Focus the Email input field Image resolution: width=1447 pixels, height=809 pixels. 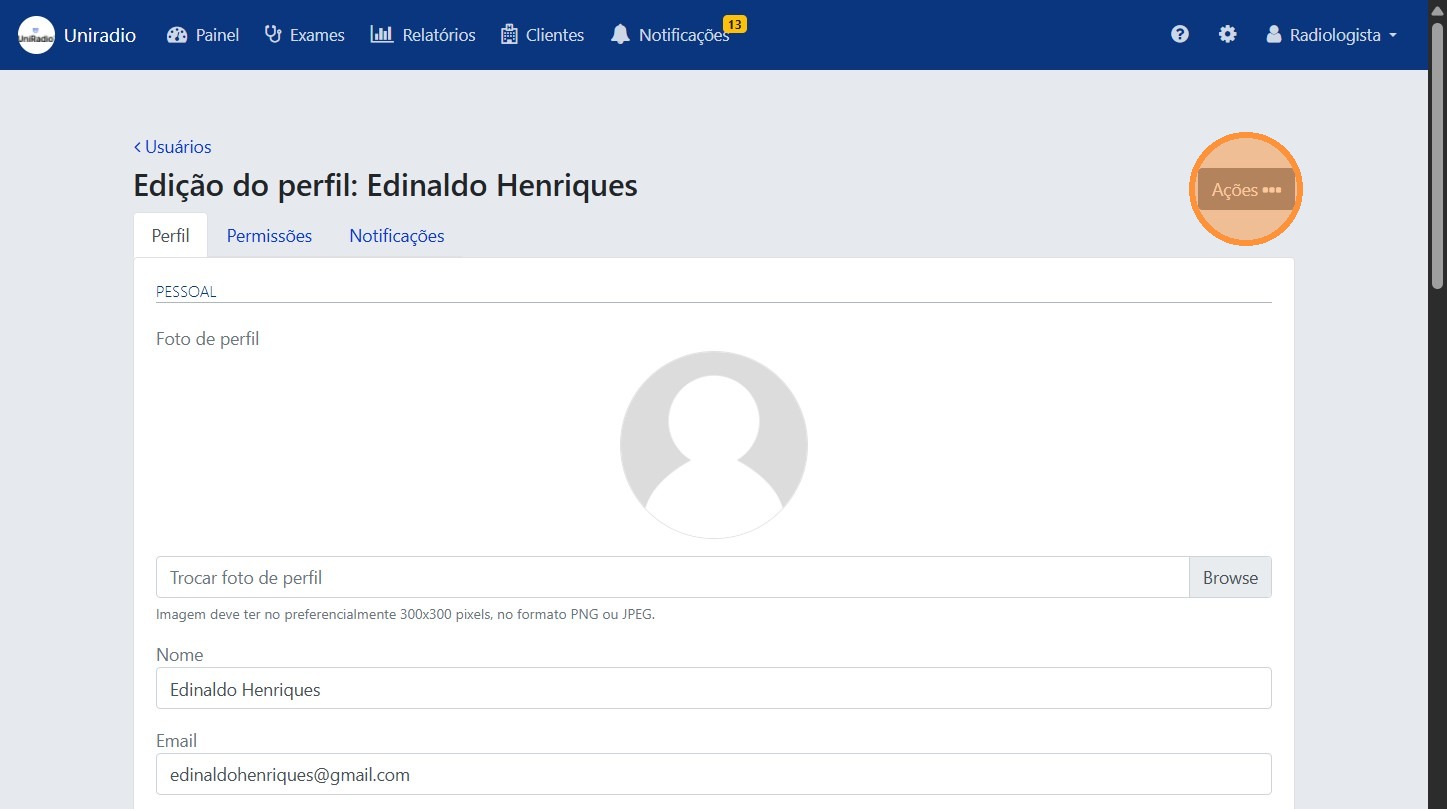point(713,775)
